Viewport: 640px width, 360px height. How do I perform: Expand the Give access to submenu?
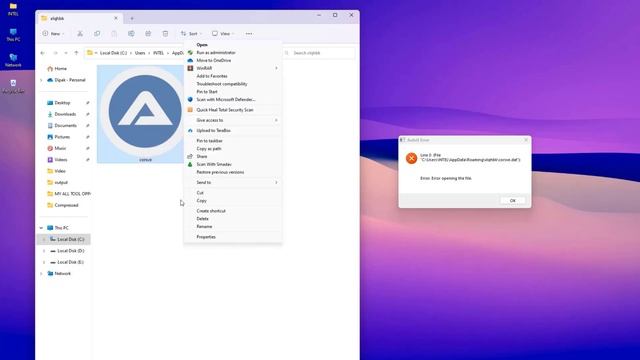(233, 120)
